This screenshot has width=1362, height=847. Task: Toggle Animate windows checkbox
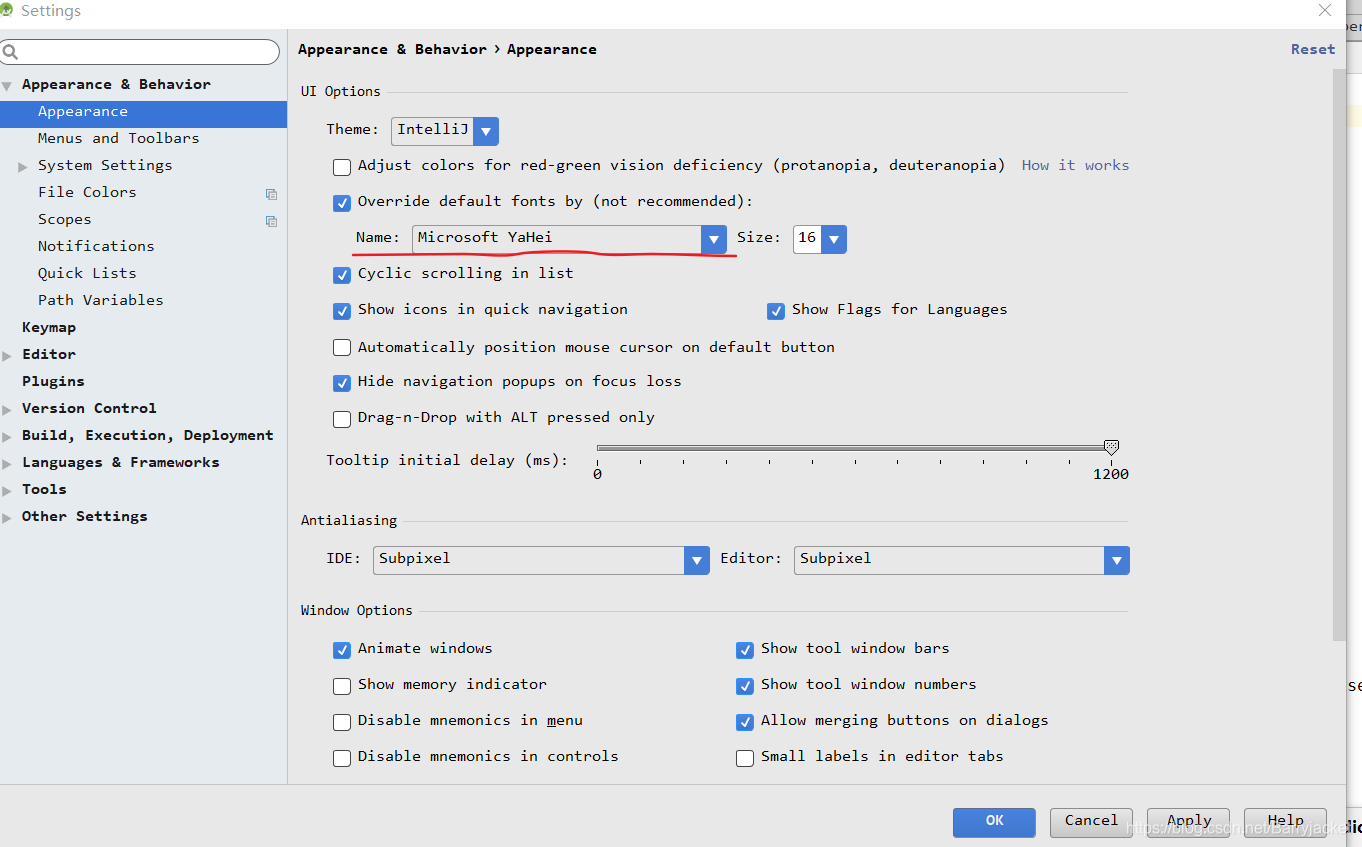(342, 650)
